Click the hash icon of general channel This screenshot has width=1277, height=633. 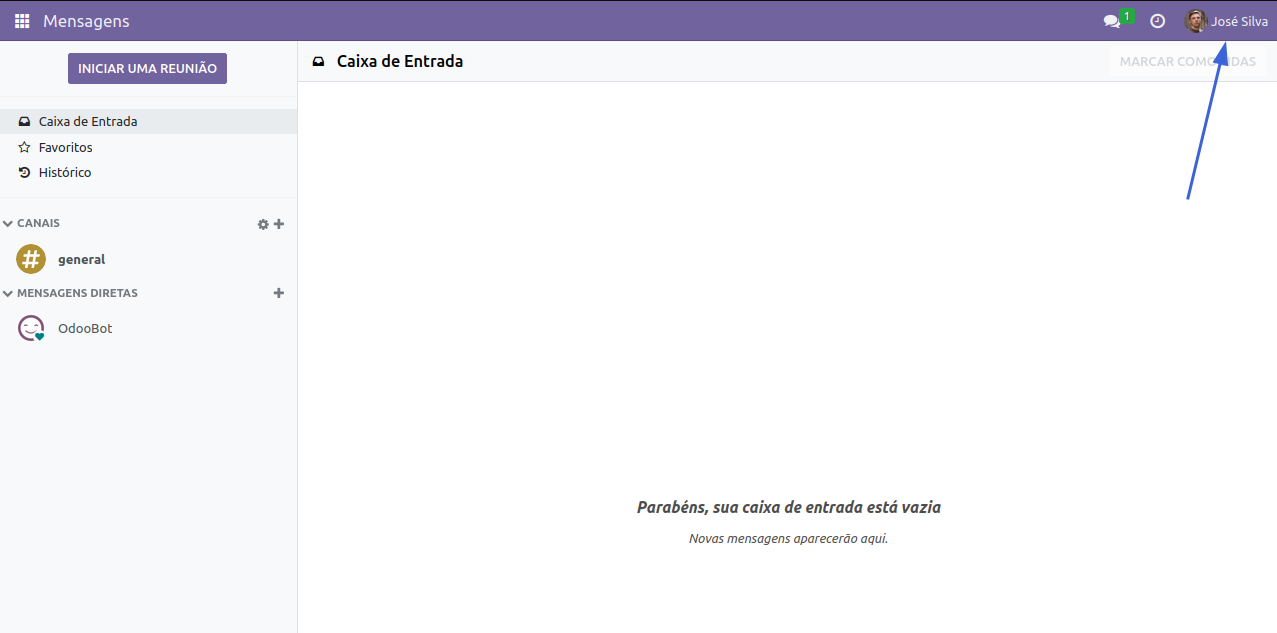[31, 259]
